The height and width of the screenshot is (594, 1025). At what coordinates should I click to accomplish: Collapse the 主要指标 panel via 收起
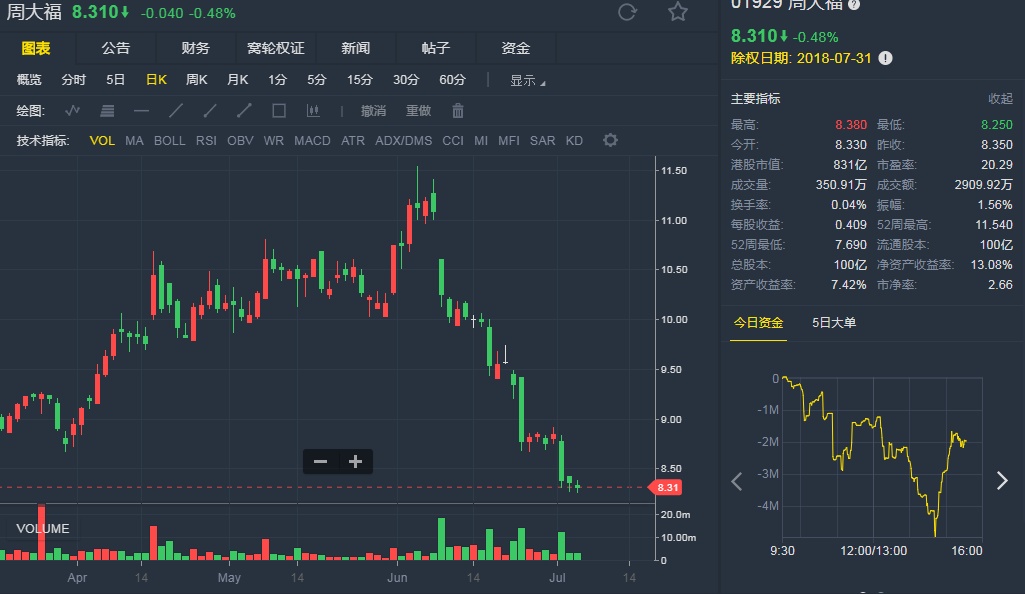coord(1000,99)
